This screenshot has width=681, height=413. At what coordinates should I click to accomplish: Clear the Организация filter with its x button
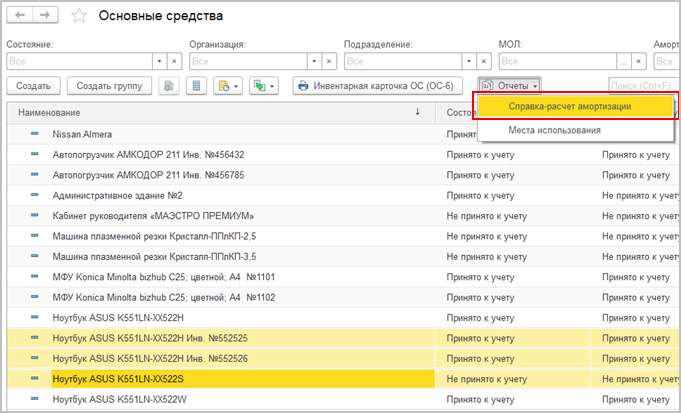click(x=329, y=61)
